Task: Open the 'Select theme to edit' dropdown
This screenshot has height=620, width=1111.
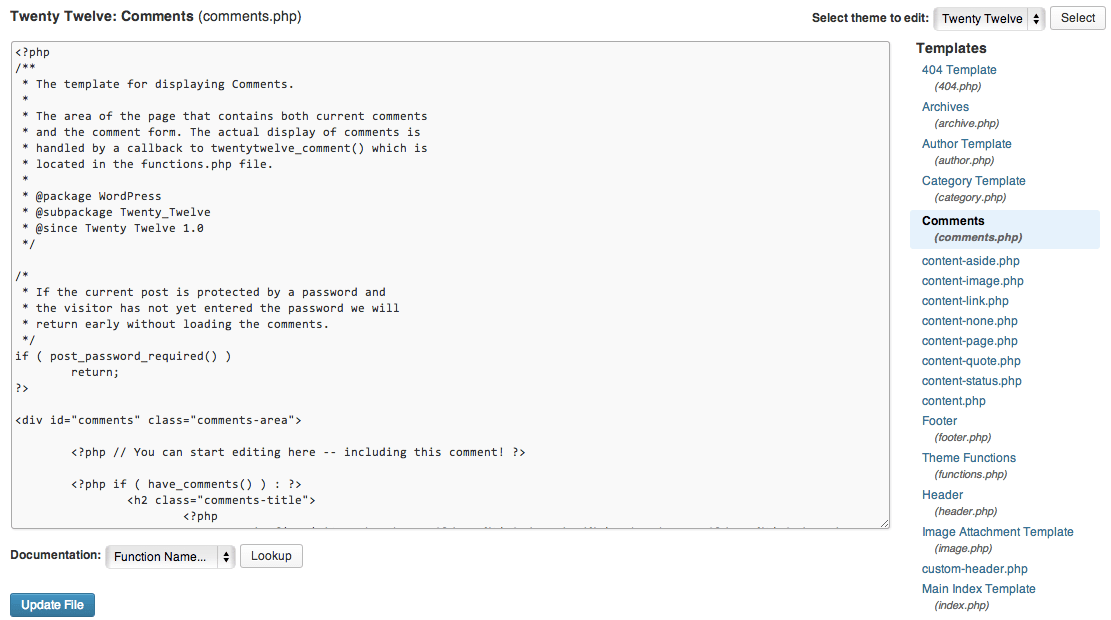Action: click(983, 17)
